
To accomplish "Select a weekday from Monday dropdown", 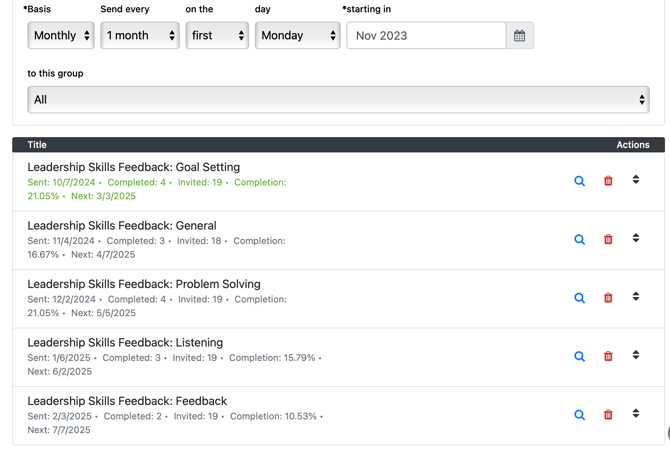I will point(297,36).
